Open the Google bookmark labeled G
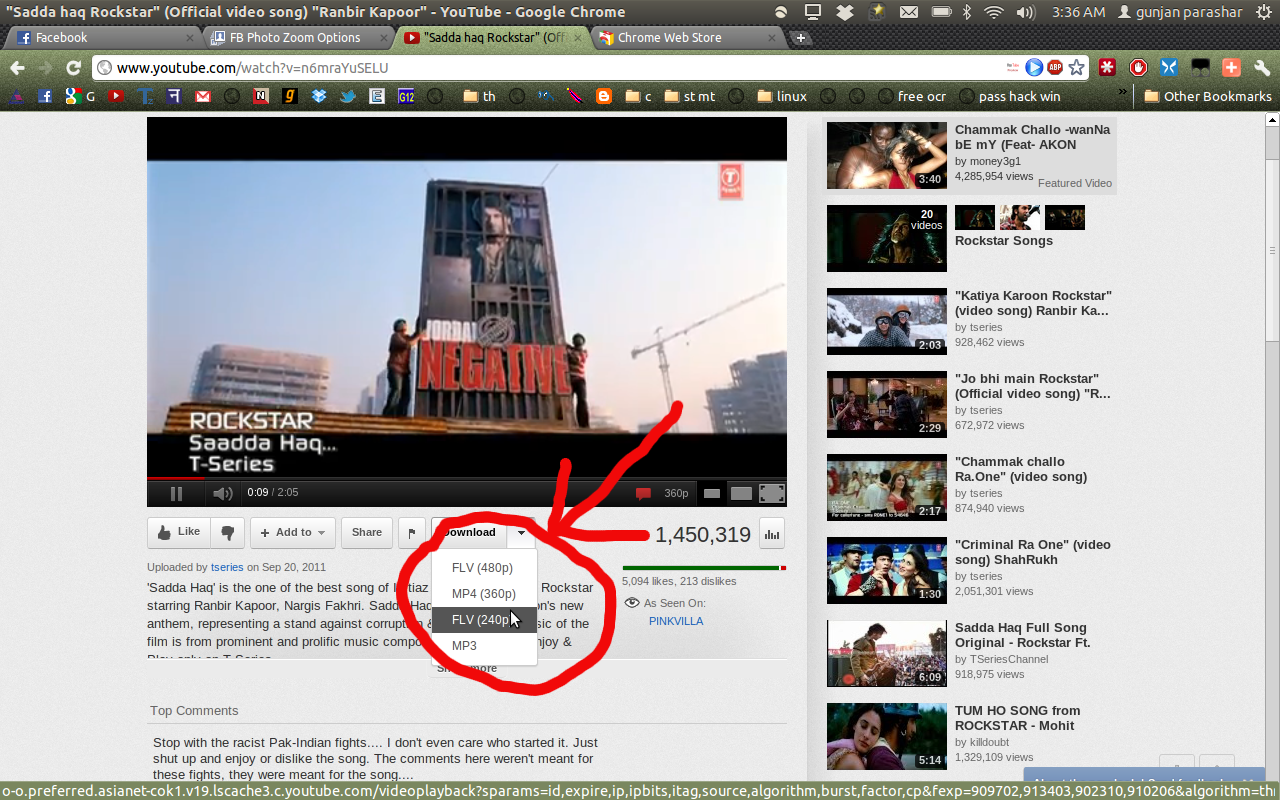Image resolution: width=1280 pixels, height=800 pixels. (x=79, y=97)
